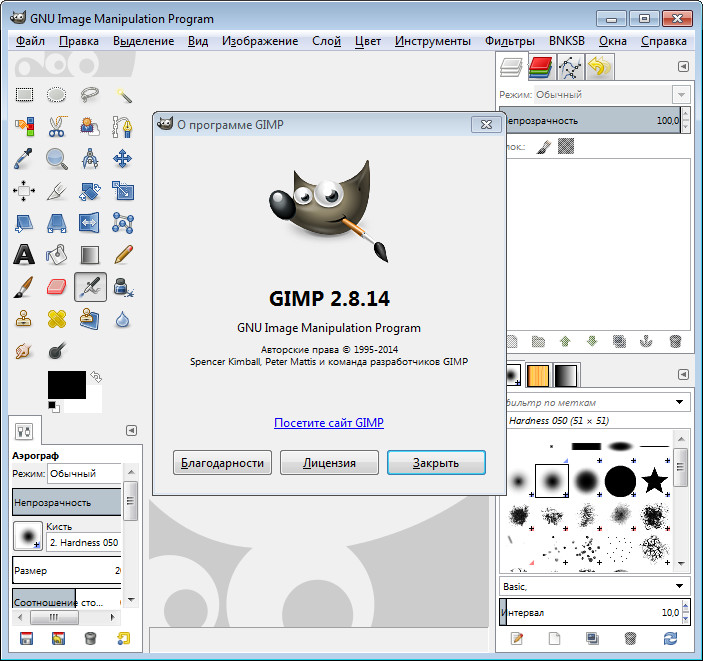Select the Free Select lasso tool

(x=90, y=95)
